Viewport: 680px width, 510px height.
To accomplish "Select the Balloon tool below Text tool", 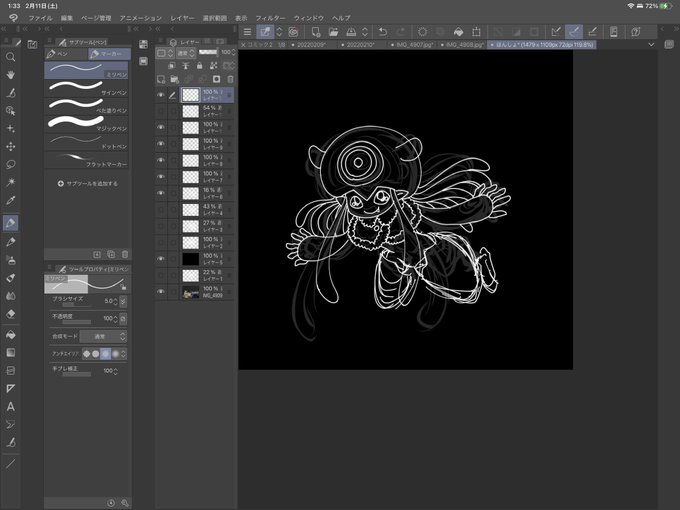I will point(10,425).
